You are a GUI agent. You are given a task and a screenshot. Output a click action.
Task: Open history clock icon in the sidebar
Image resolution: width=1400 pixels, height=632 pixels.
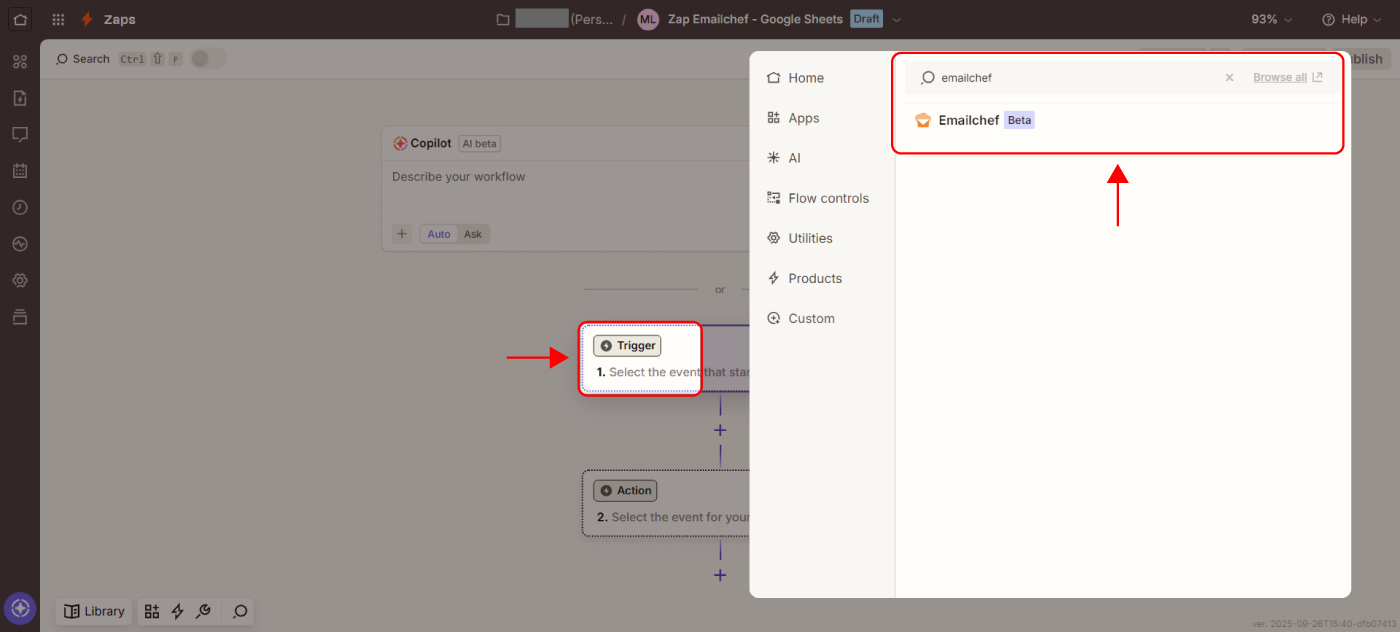20,207
